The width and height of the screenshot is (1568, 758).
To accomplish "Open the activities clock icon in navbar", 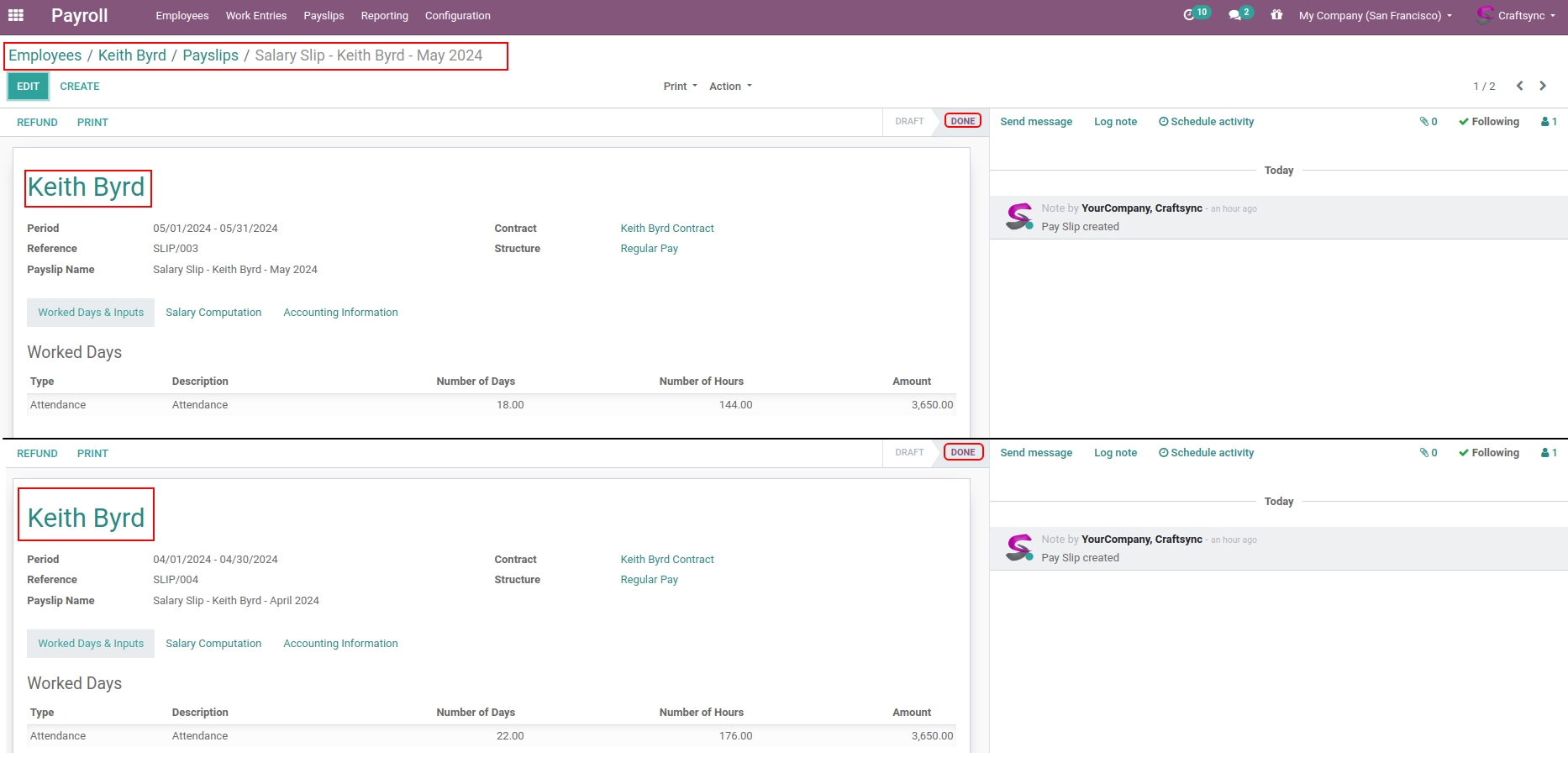I will pos(1189,15).
